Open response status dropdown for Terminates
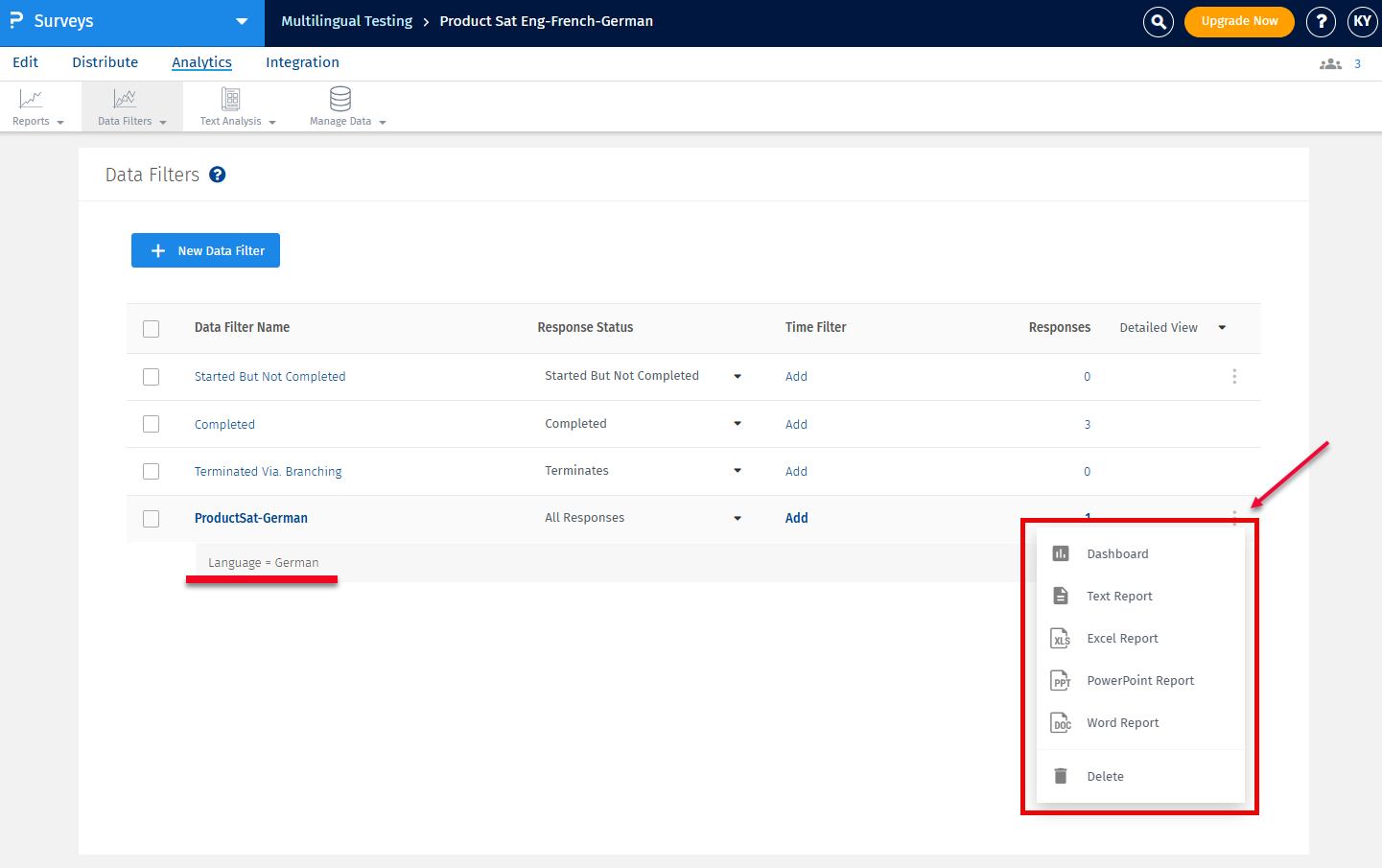This screenshot has width=1382, height=868. (738, 471)
